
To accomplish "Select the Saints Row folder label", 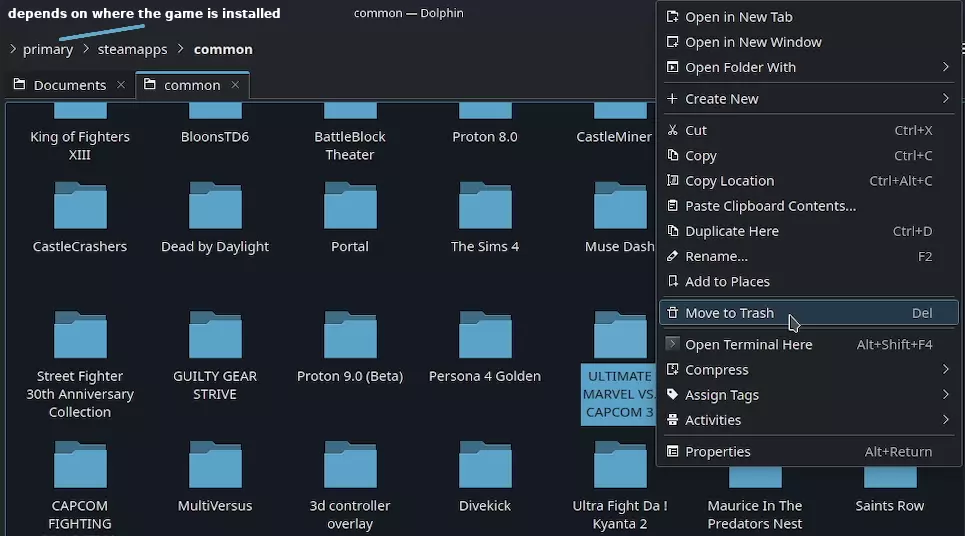I will point(889,506).
